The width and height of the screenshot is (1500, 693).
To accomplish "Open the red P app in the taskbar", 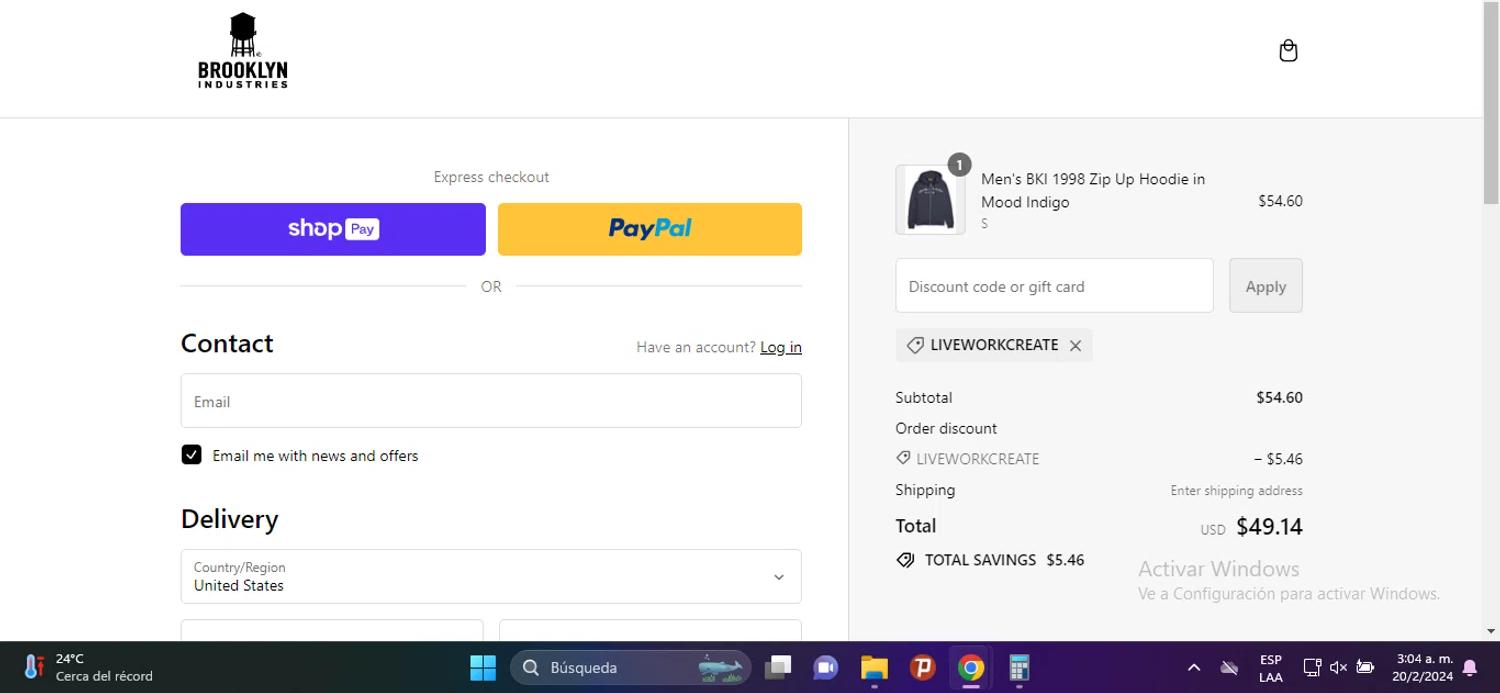I will pos(922,667).
